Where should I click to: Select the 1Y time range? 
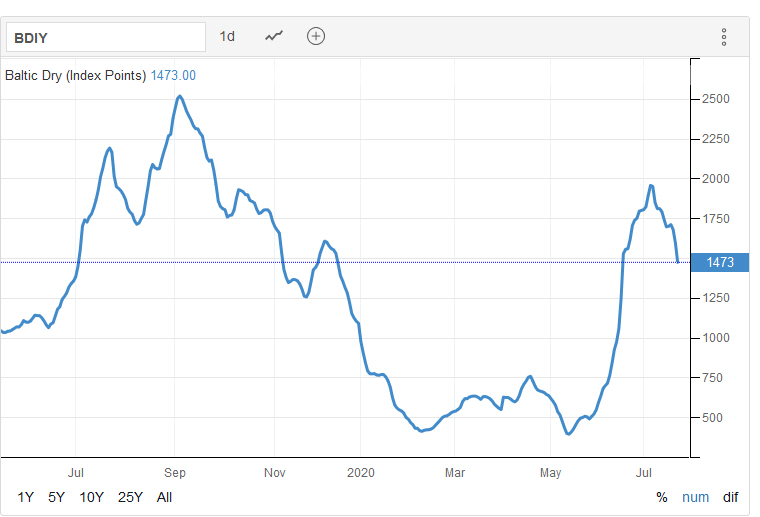[x=26, y=498]
